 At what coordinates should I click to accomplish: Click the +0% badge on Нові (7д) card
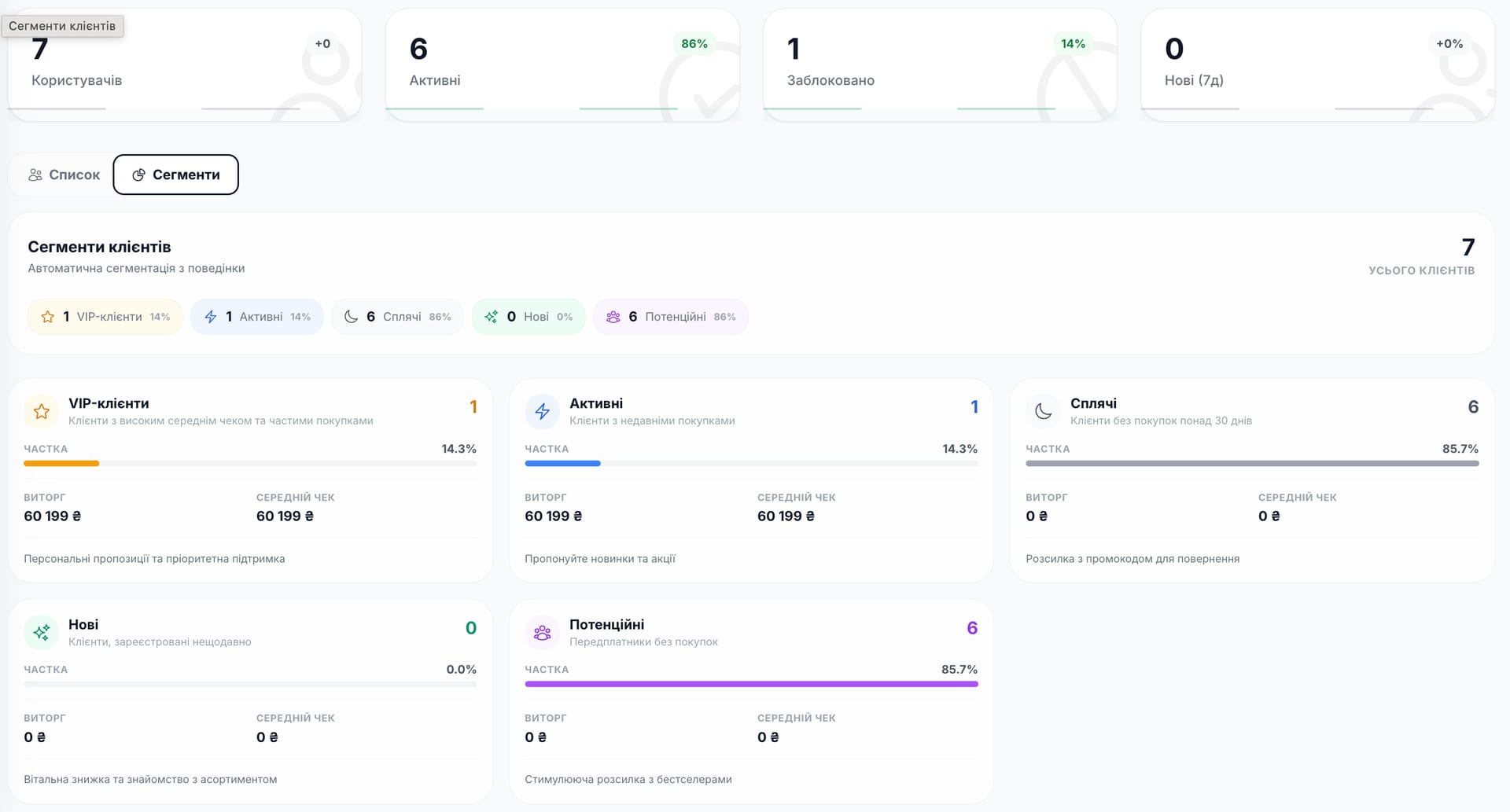point(1449,44)
